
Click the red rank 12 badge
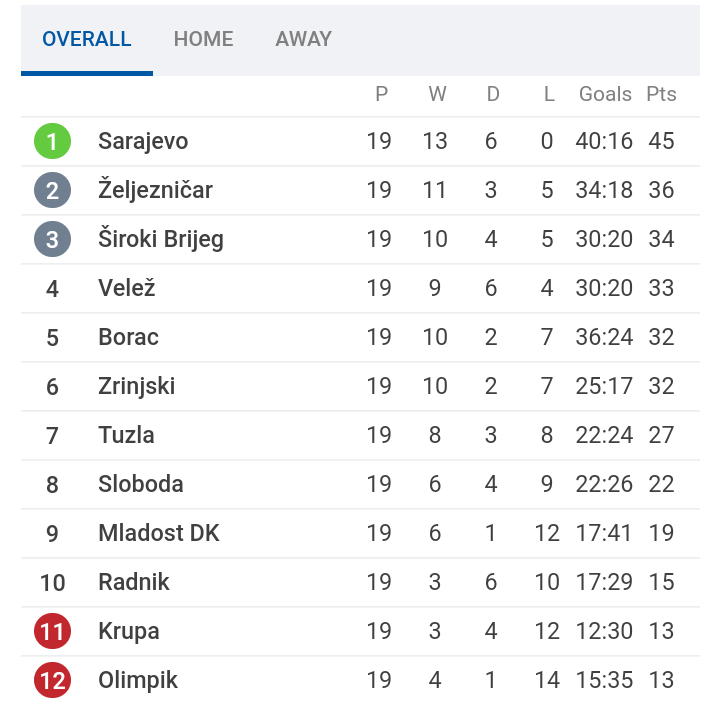click(52, 680)
